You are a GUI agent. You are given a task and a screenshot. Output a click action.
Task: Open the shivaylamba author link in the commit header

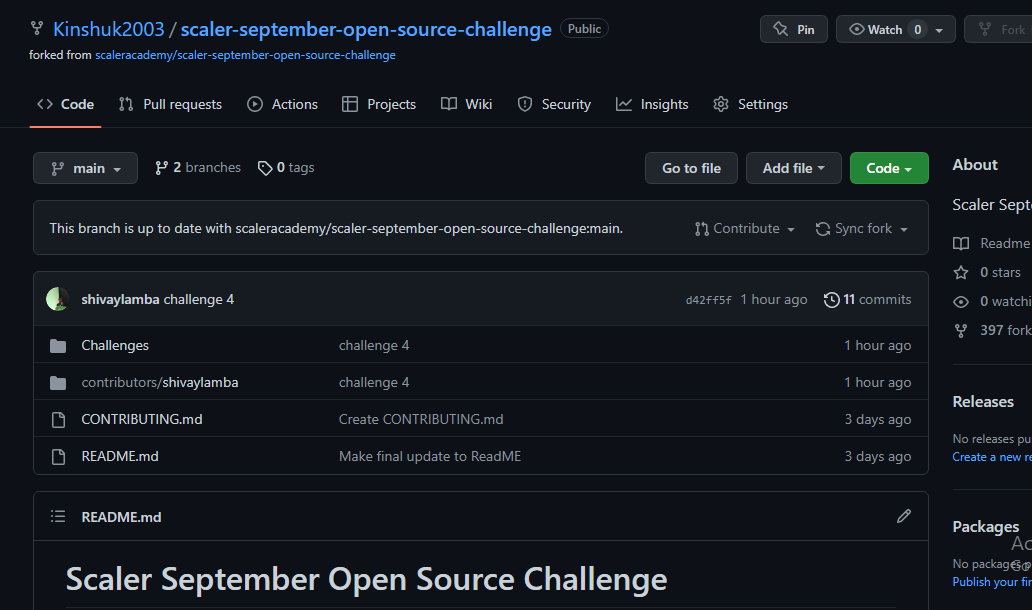pyautogui.click(x=120, y=299)
